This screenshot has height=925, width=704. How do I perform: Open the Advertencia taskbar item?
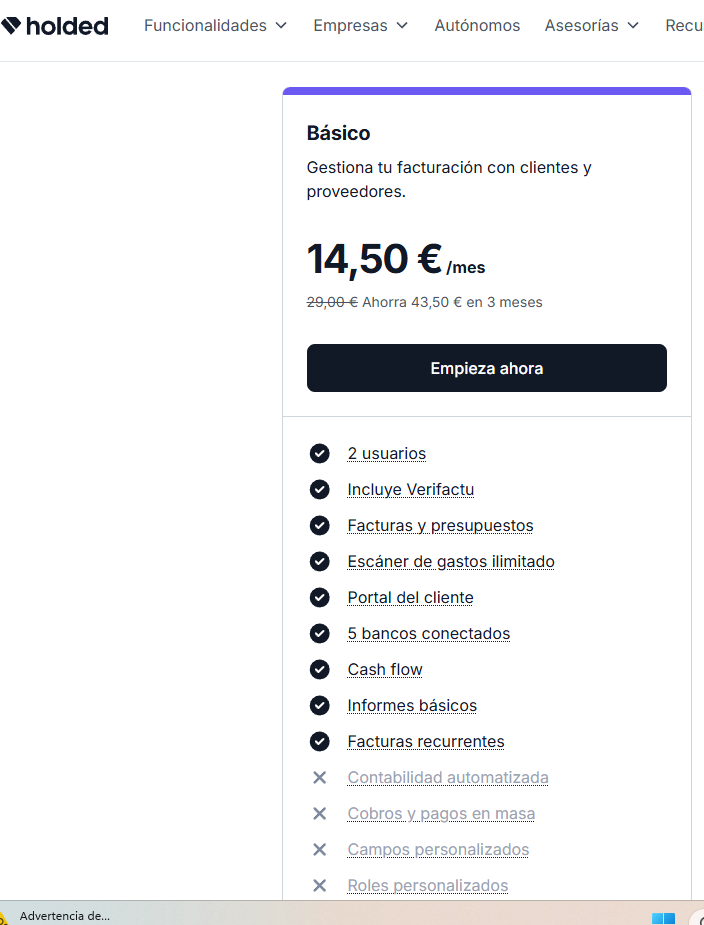[63, 916]
